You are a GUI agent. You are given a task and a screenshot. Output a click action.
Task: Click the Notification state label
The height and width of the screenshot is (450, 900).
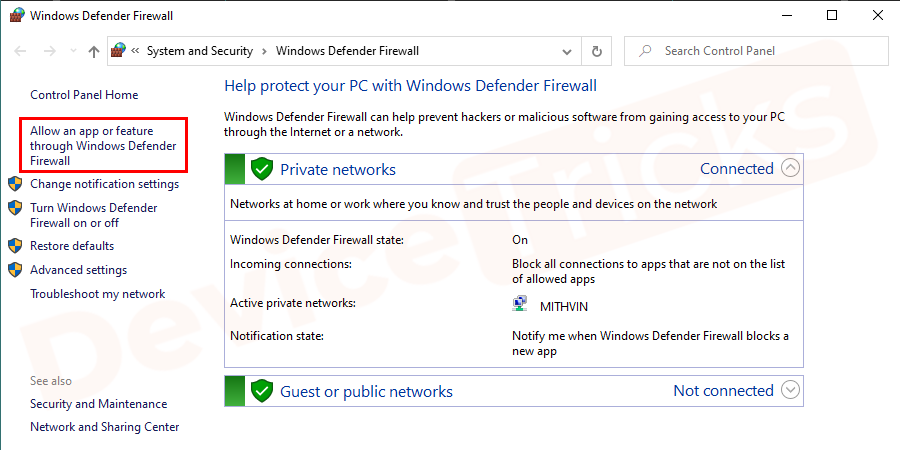[x=277, y=336]
